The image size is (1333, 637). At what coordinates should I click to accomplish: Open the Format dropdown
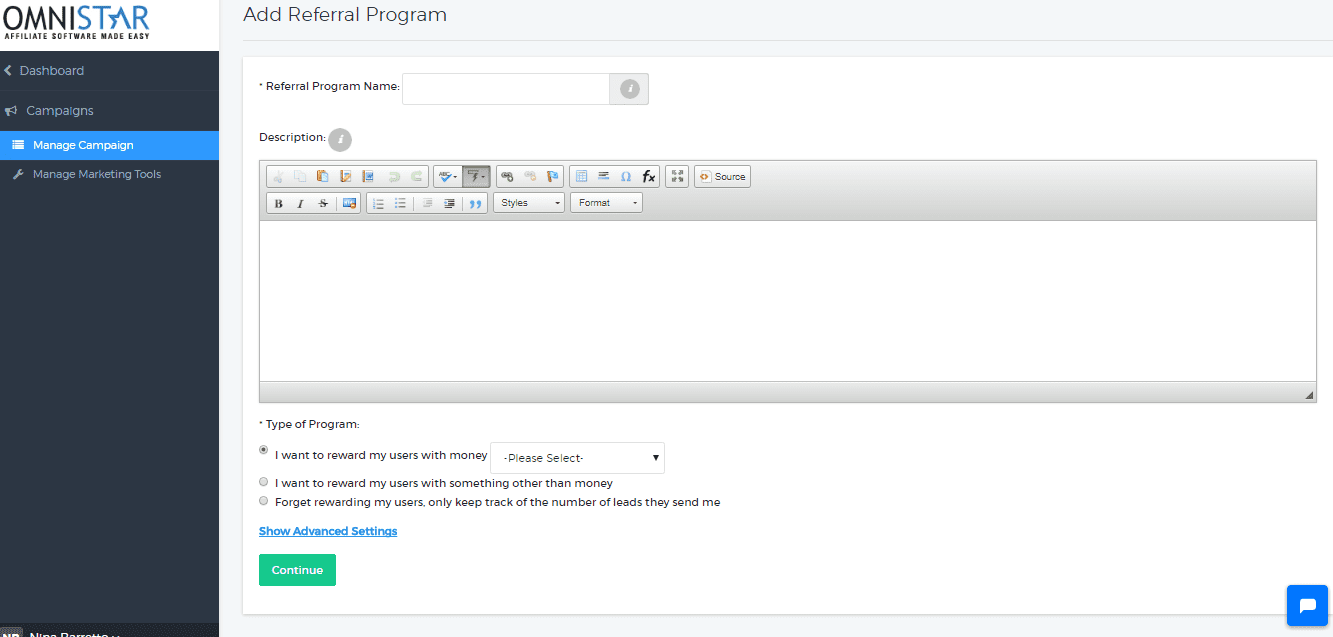(606, 203)
